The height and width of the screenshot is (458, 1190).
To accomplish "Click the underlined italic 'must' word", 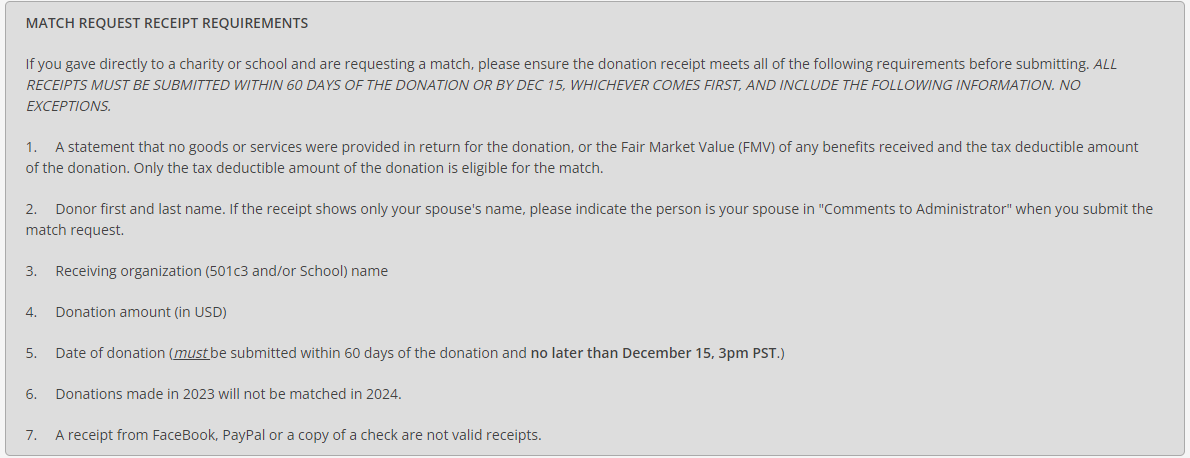I will pyautogui.click(x=191, y=353).
